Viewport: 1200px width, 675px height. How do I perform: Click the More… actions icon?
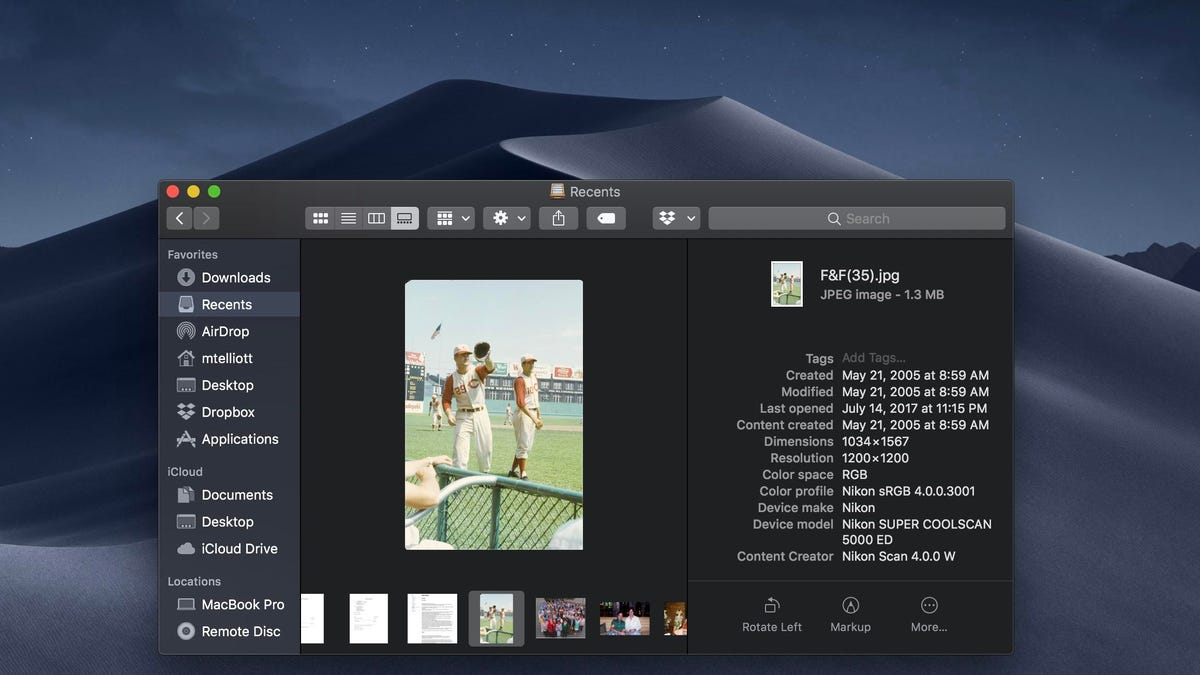point(929,606)
